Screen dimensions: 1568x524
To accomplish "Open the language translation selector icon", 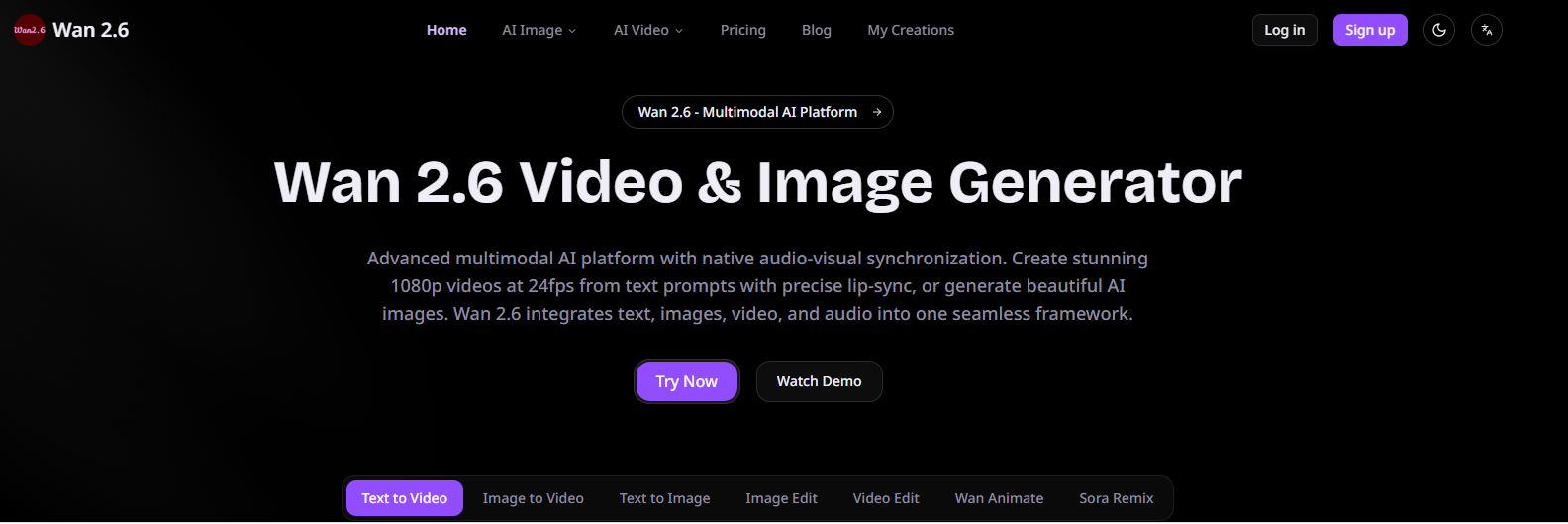I will click(1486, 30).
